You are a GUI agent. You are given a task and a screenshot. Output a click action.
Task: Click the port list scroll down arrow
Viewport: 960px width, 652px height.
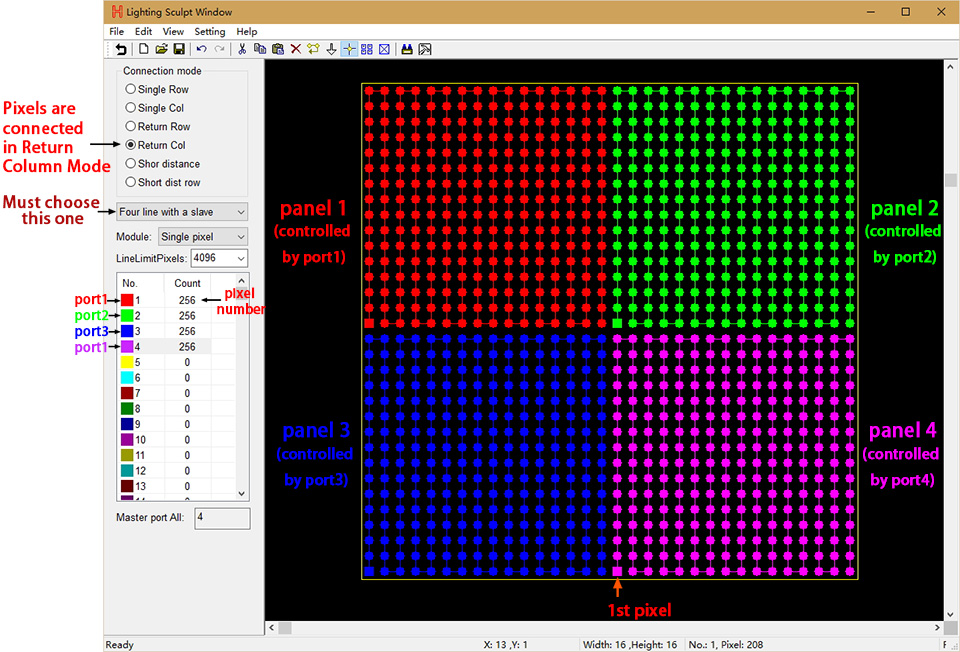pyautogui.click(x=242, y=493)
